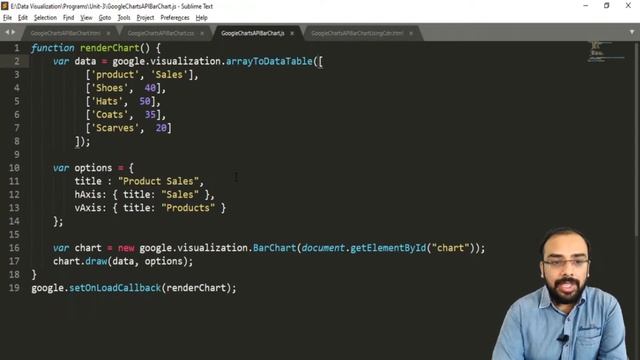
Task: Switch to the GoogleChartsAPIBarChart.html tab
Action: [66, 33]
